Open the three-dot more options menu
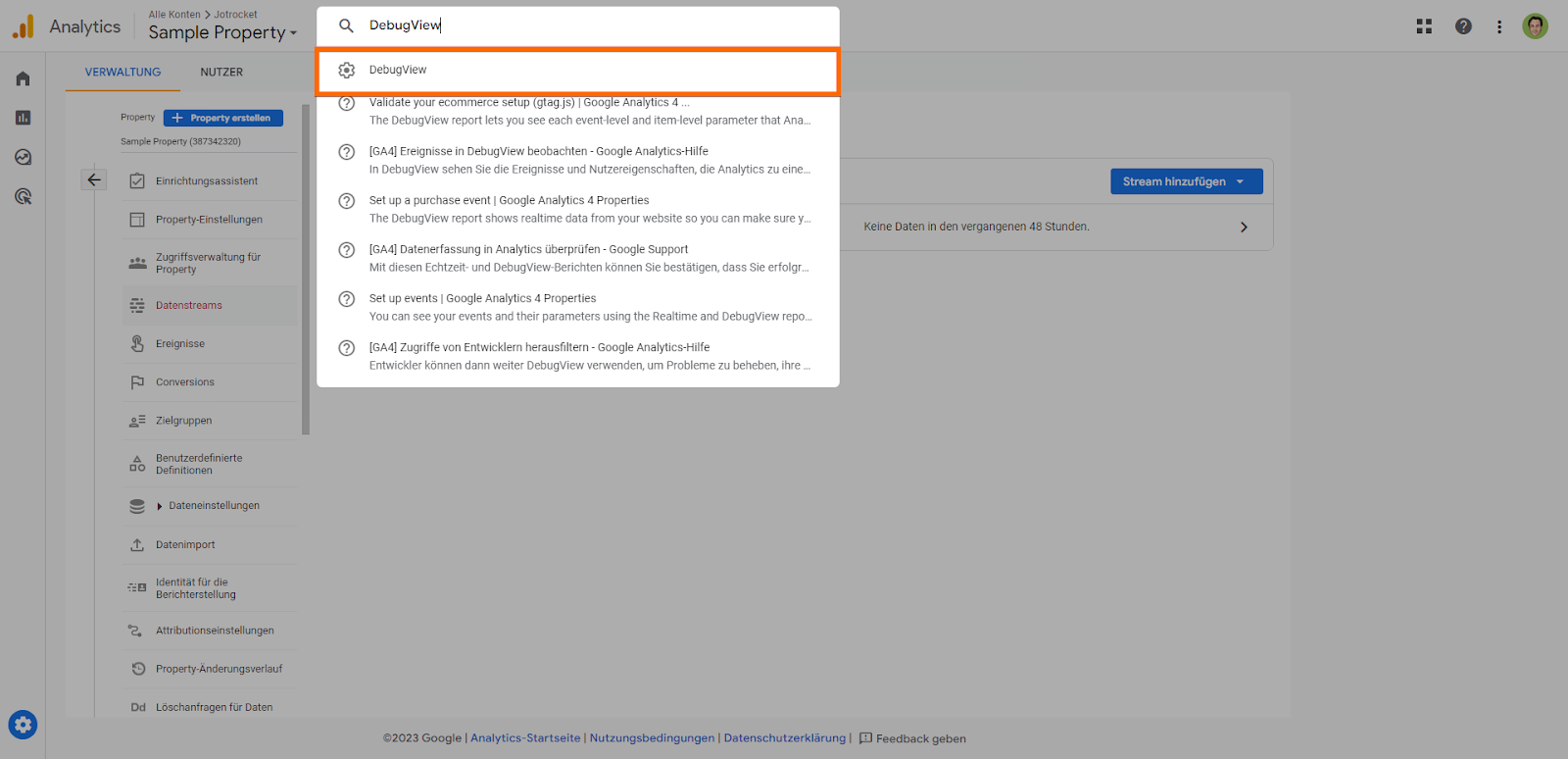The height and width of the screenshot is (759, 1568). tap(1499, 26)
